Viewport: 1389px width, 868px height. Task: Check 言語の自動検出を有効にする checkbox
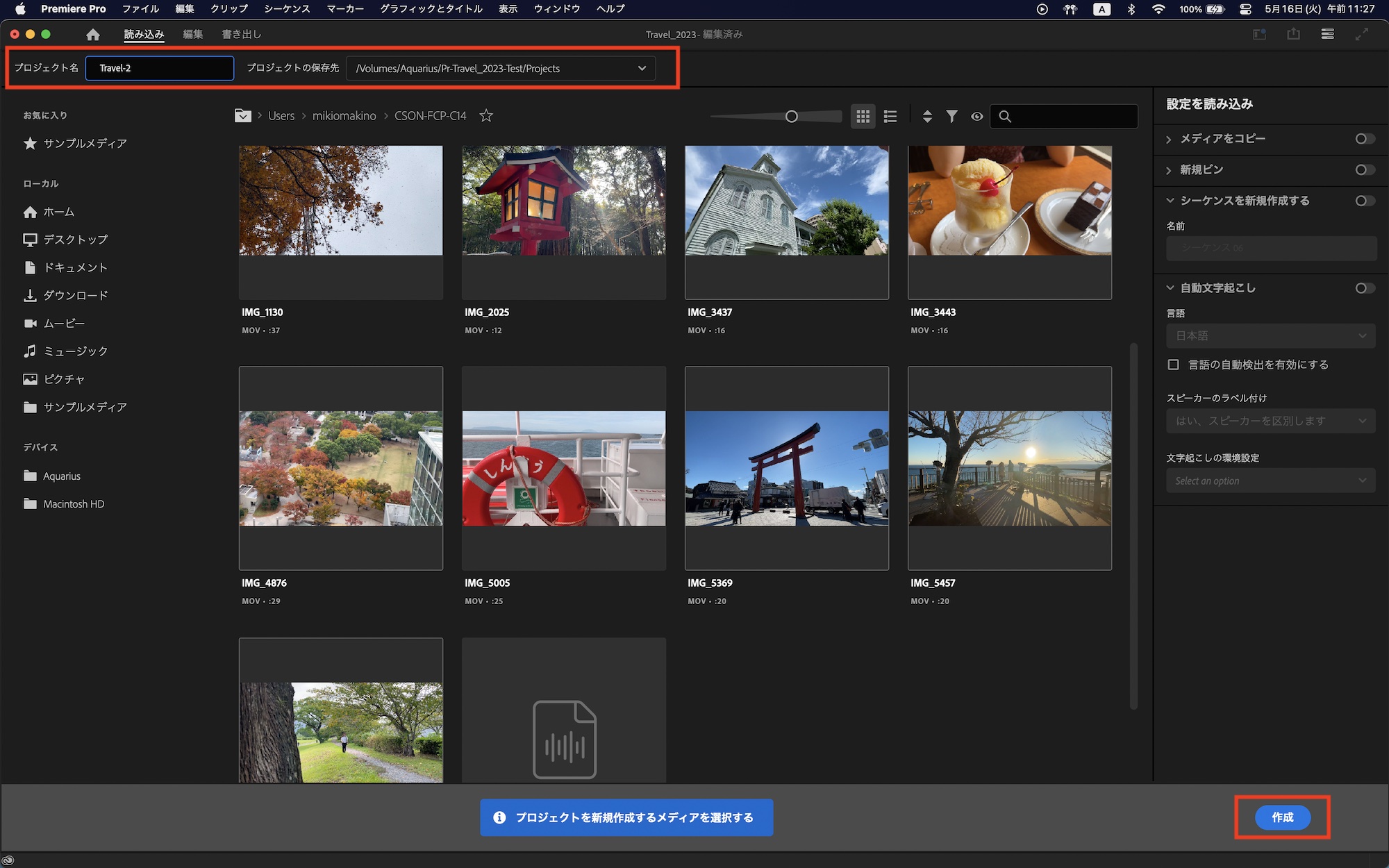click(x=1174, y=365)
